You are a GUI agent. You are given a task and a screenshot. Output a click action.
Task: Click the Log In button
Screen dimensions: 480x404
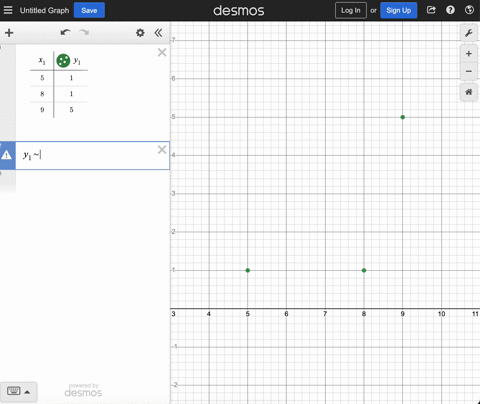(351, 10)
